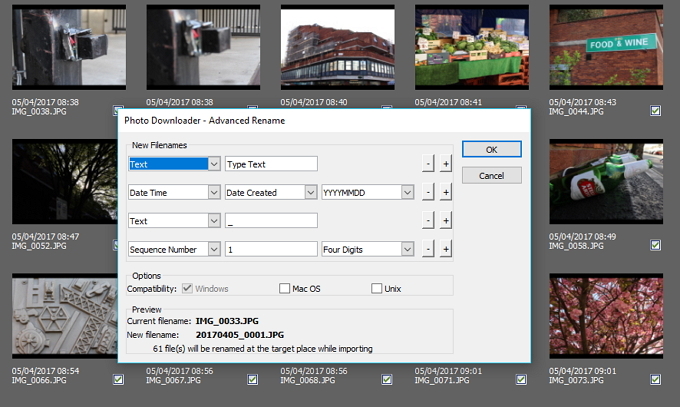Cancel the Advanced Rename dialog
680x407 pixels.
[491, 176]
